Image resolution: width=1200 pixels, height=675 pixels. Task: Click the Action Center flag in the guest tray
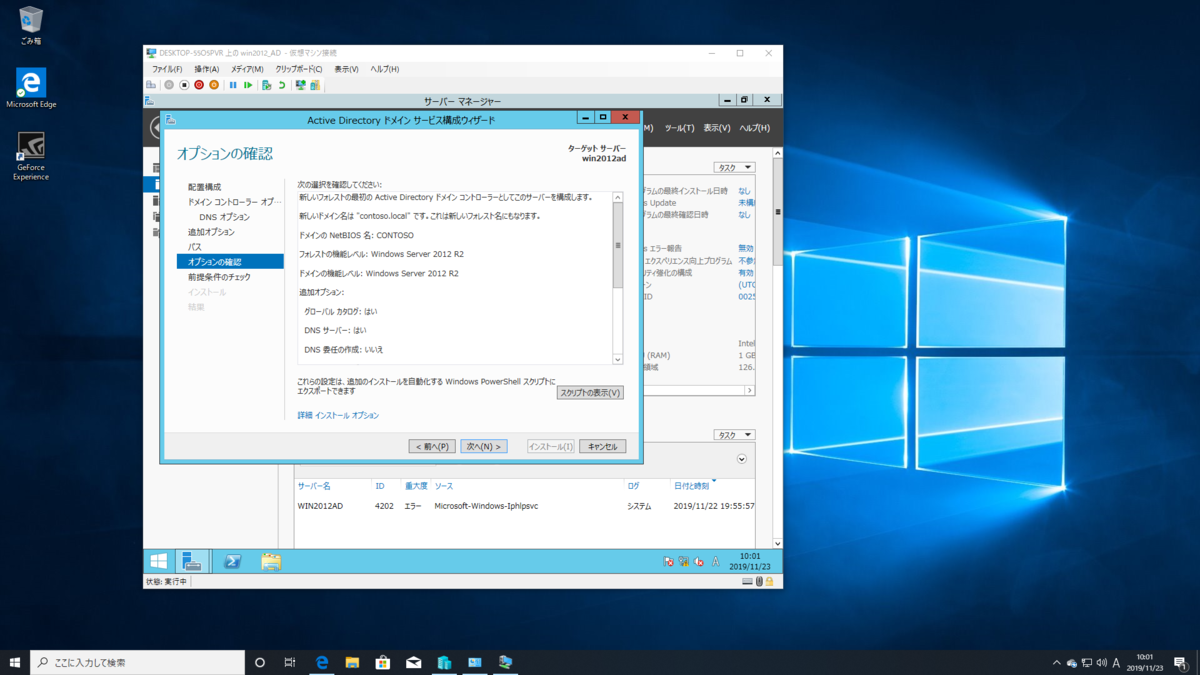[x=668, y=562]
